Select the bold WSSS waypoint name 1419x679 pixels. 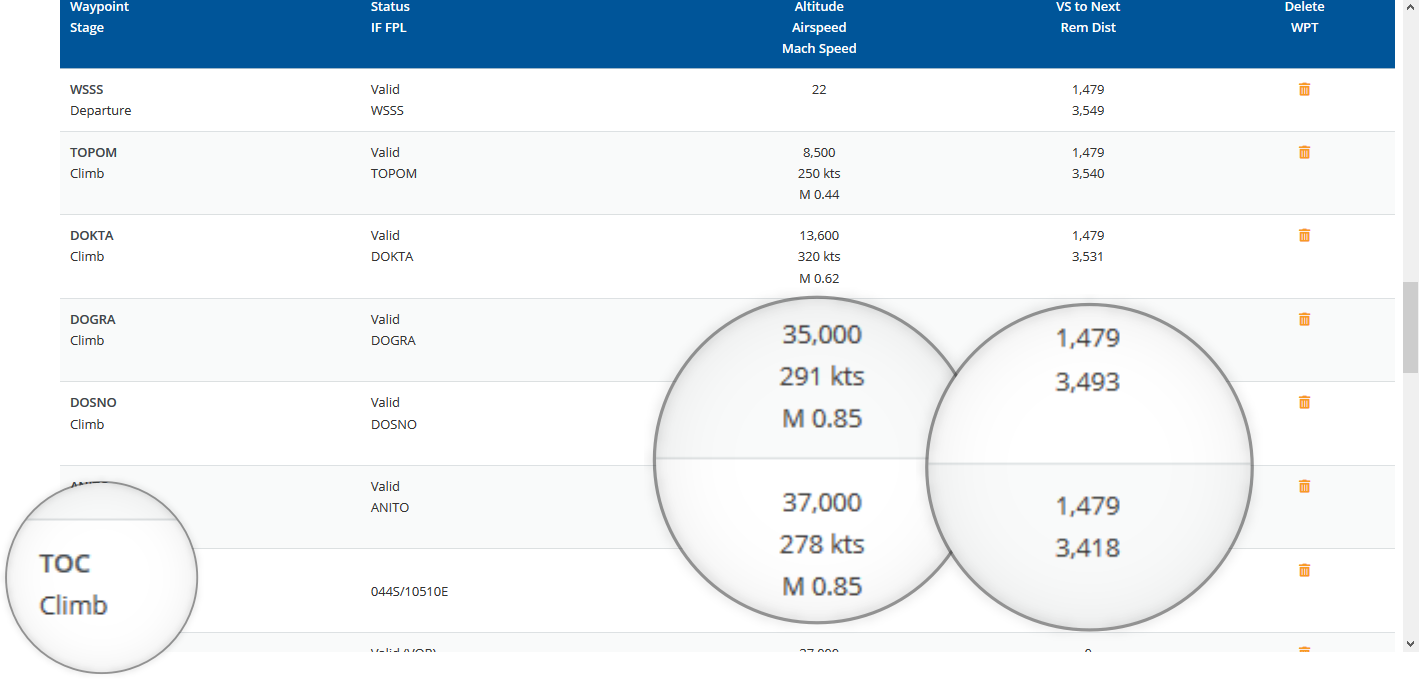(87, 90)
